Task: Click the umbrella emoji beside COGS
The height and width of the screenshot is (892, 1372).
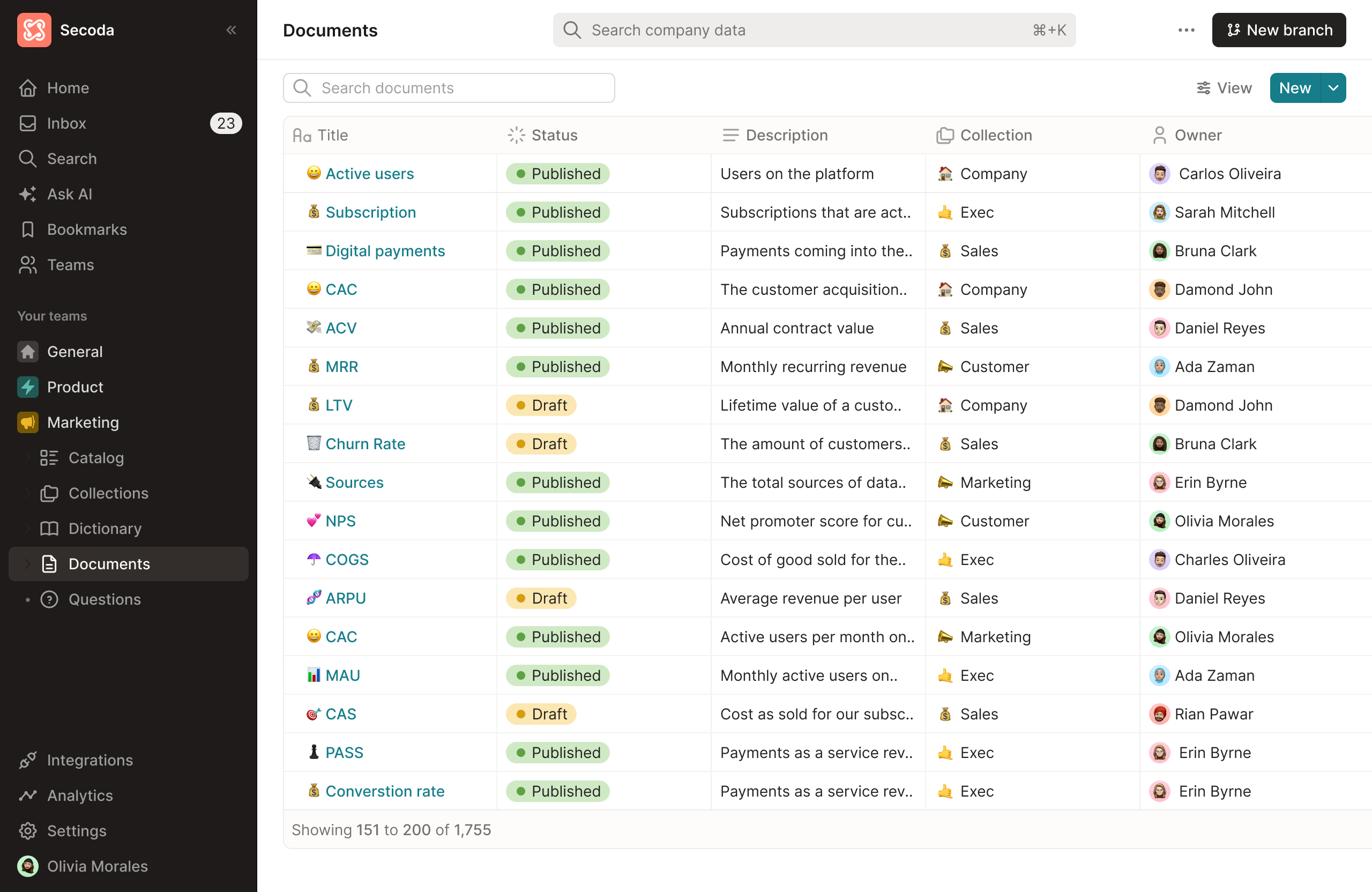Action: [x=314, y=559]
